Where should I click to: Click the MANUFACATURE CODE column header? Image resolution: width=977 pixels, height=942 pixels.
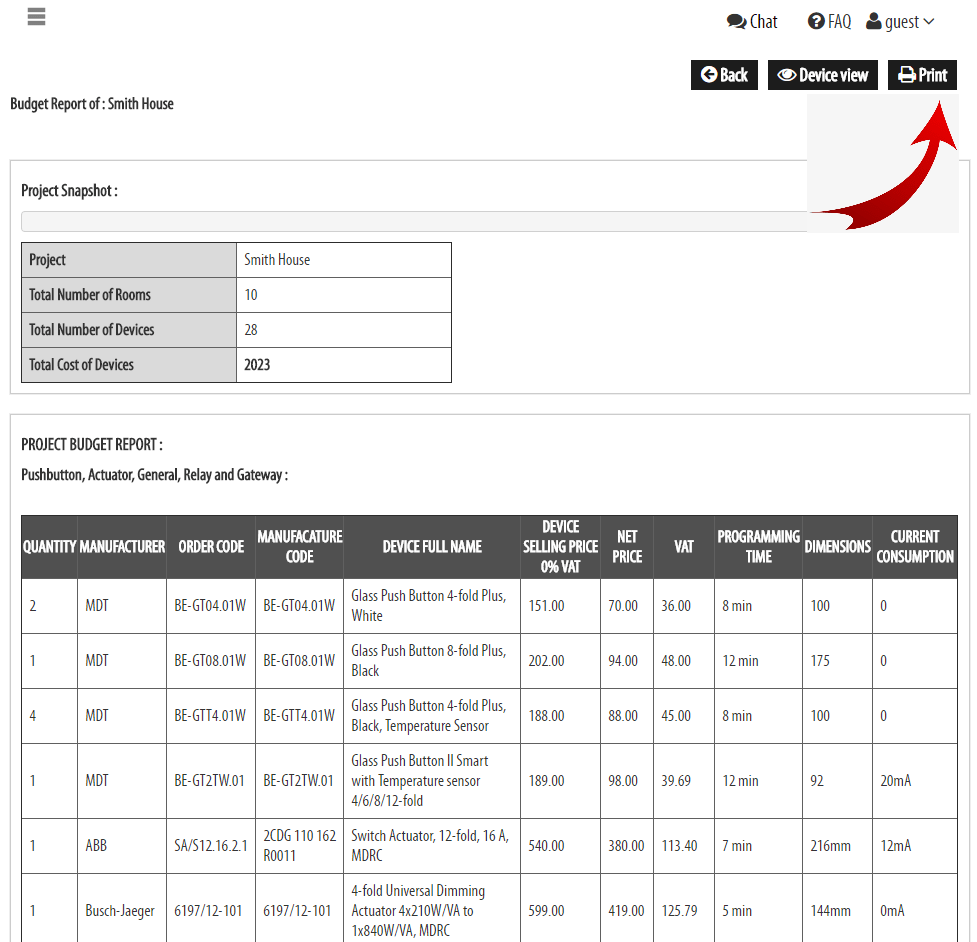tap(300, 547)
